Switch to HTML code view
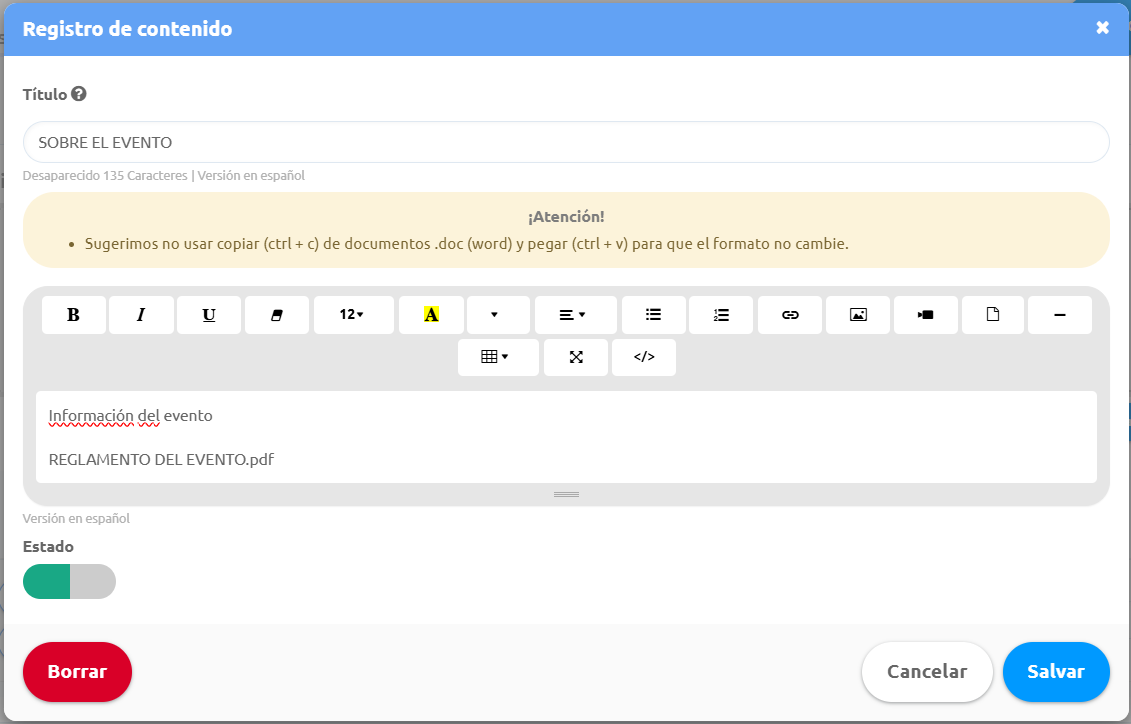1131x724 pixels. [x=644, y=357]
